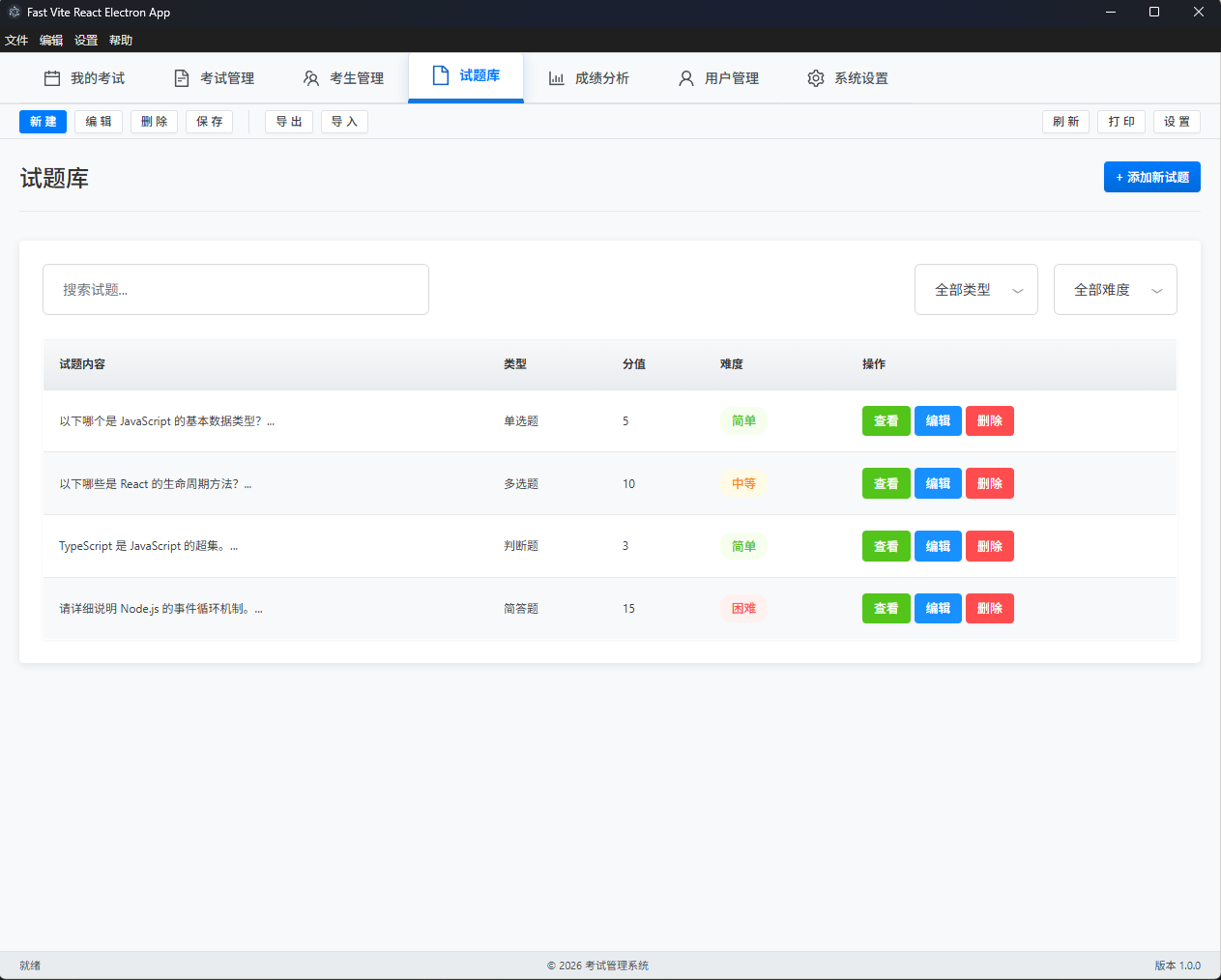
Task: Click the 导出 toolbar button
Action: click(289, 122)
